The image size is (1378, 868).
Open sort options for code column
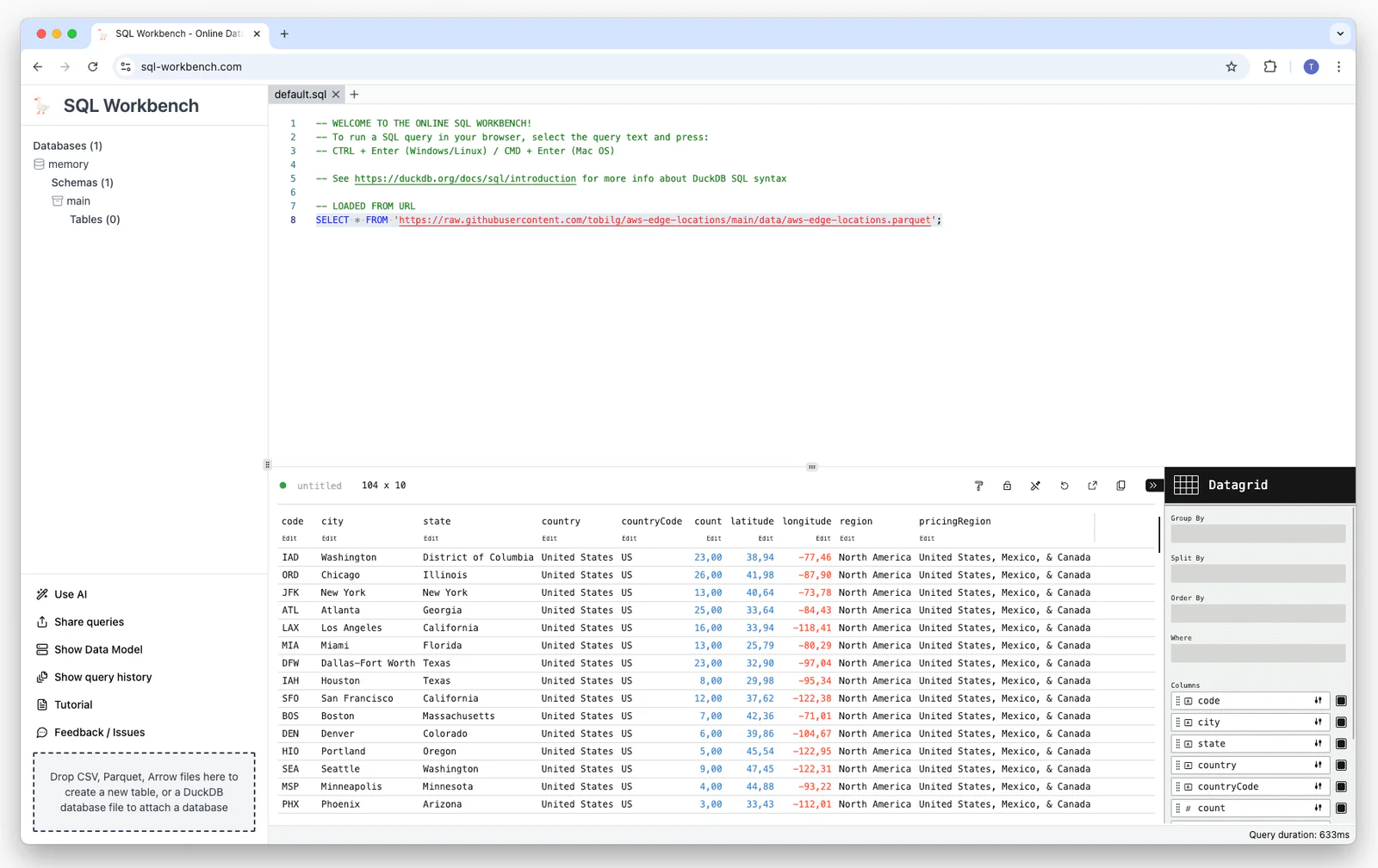(x=1318, y=701)
